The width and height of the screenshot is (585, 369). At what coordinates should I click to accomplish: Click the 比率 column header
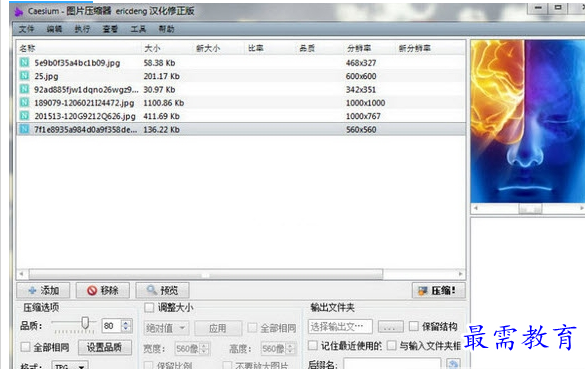[270, 48]
